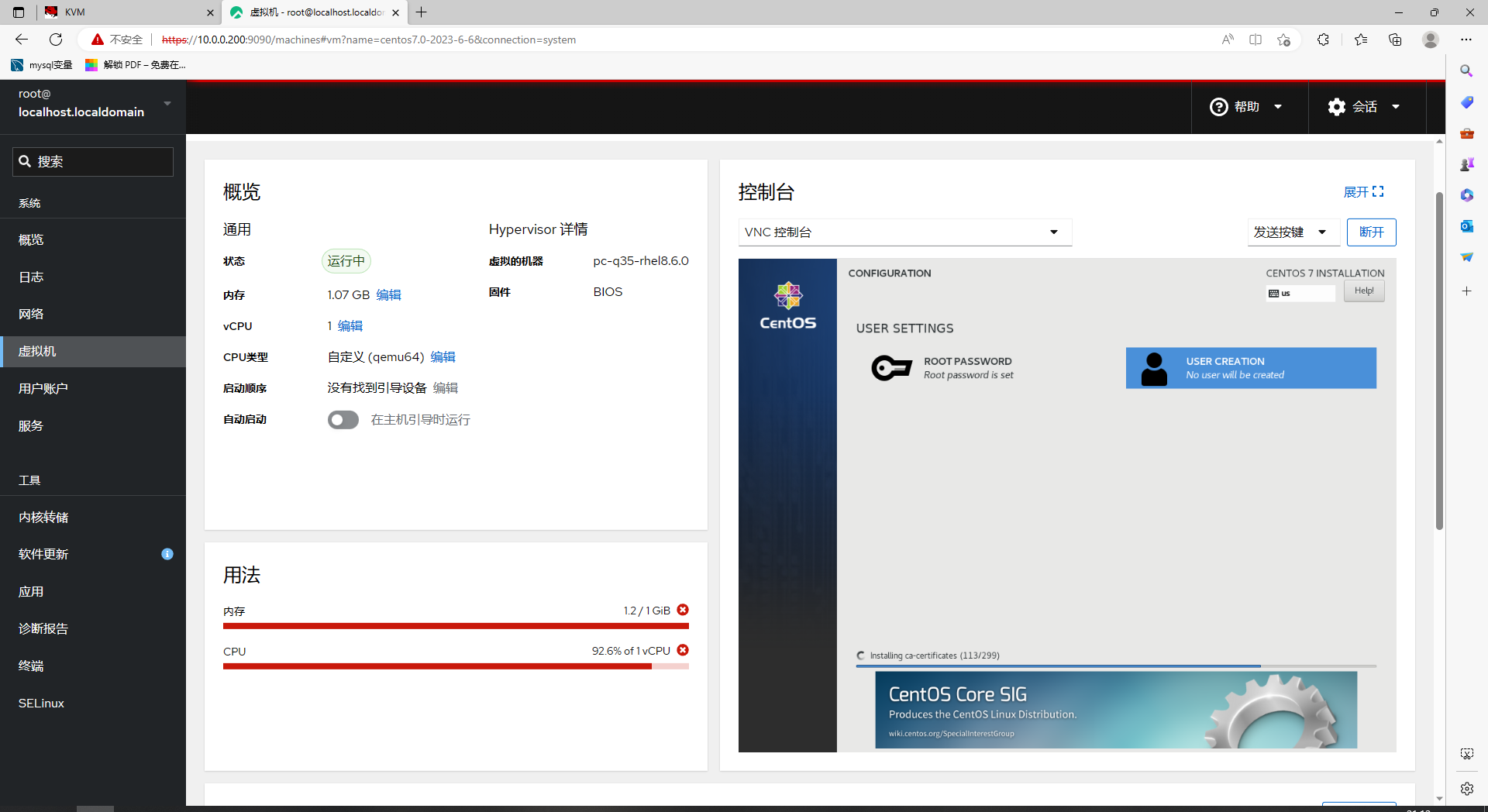Expand the root@localhost host switcher
This screenshot has height=812, width=1488.
click(93, 103)
